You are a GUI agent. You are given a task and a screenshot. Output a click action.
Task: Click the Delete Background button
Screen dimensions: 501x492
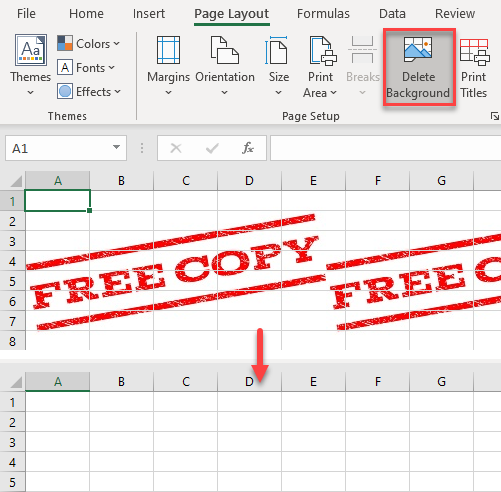(x=419, y=68)
